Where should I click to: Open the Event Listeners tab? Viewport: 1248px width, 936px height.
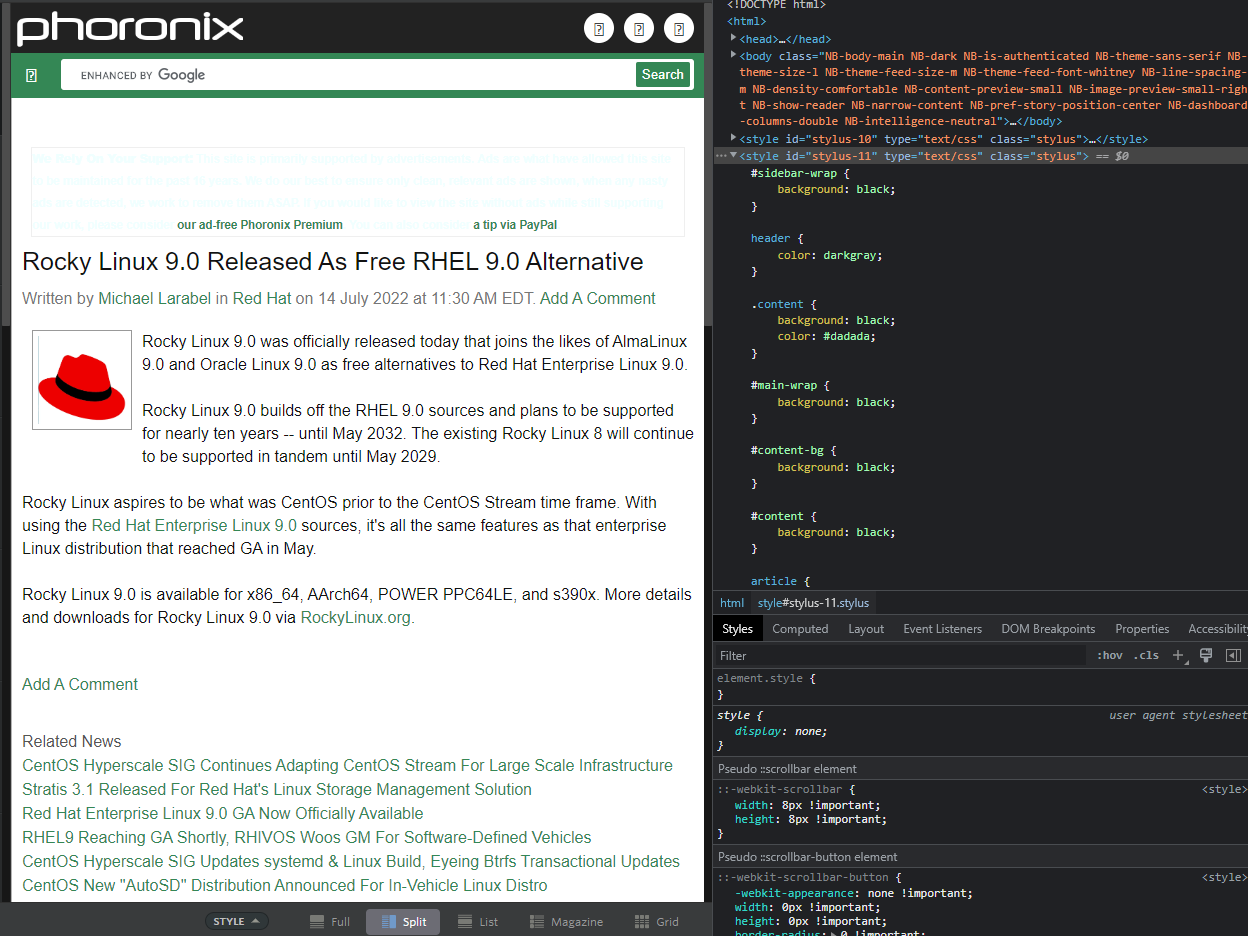942,628
